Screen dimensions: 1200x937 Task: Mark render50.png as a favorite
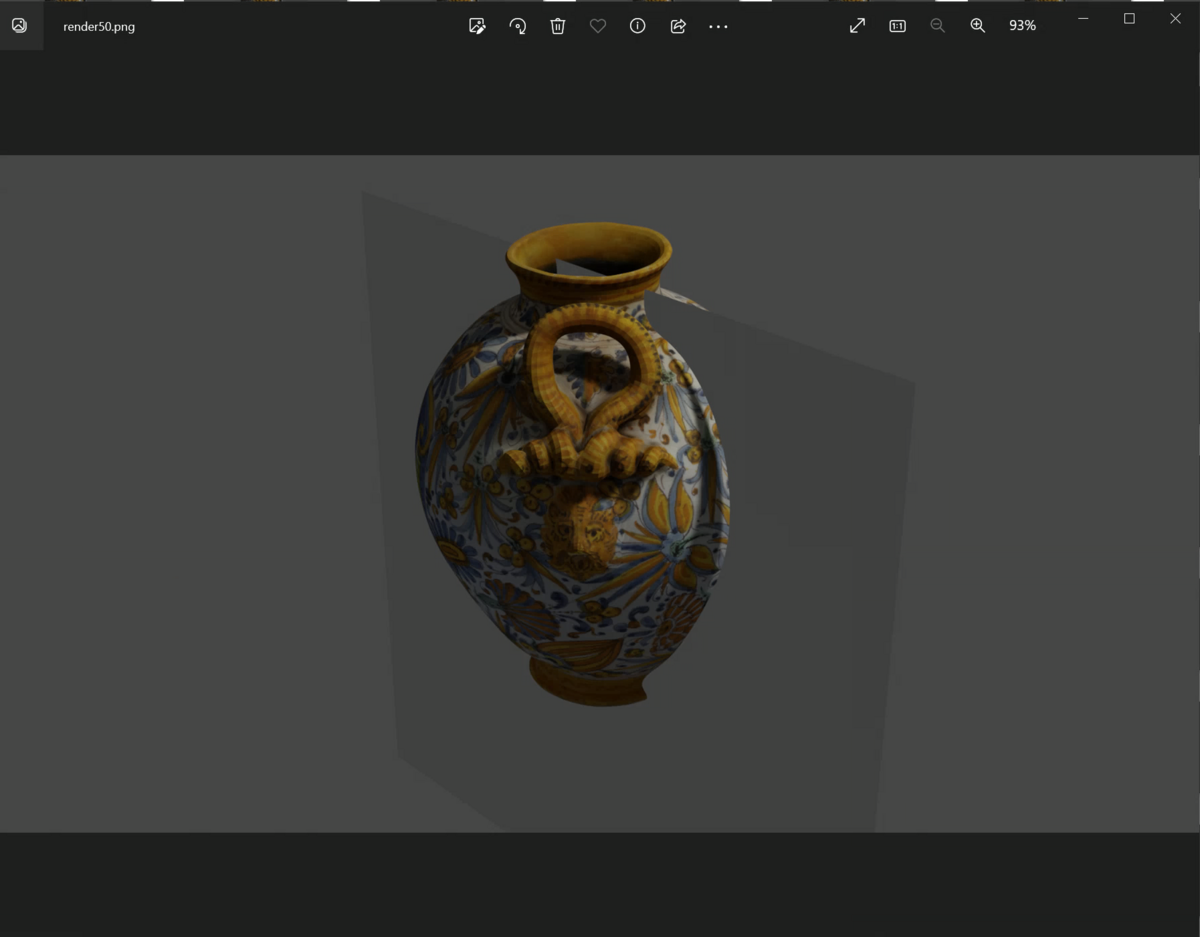(x=597, y=26)
